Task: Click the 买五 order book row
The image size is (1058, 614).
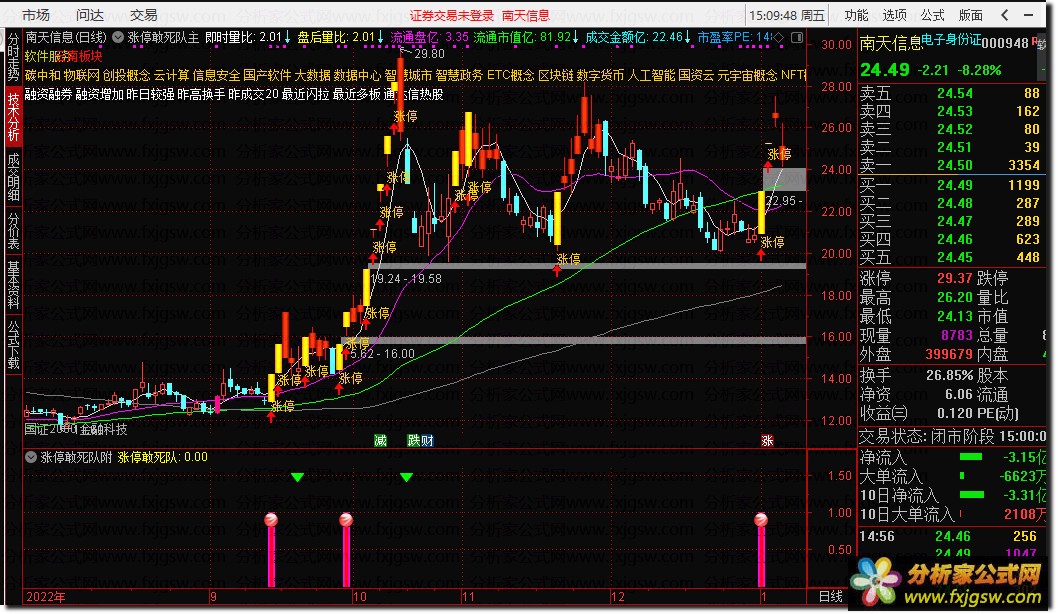Action: point(951,257)
